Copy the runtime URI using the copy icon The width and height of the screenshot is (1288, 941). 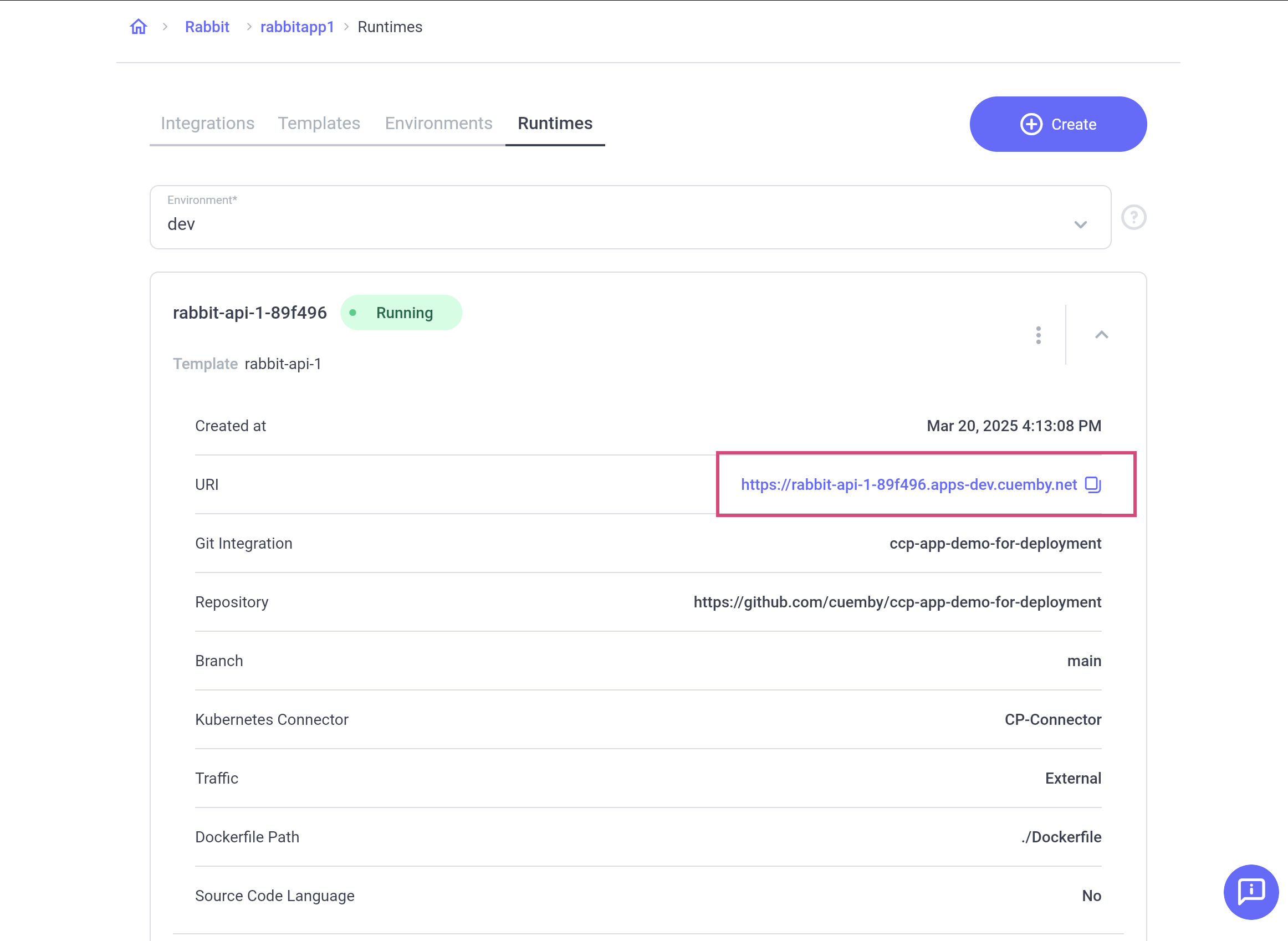click(x=1092, y=485)
